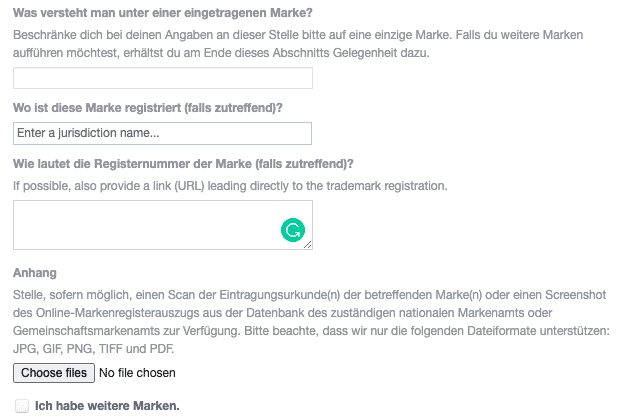Tick the 'Ich habe weitere Marken' checkbox
Image resolution: width=625 pixels, height=420 pixels.
tap(22, 406)
